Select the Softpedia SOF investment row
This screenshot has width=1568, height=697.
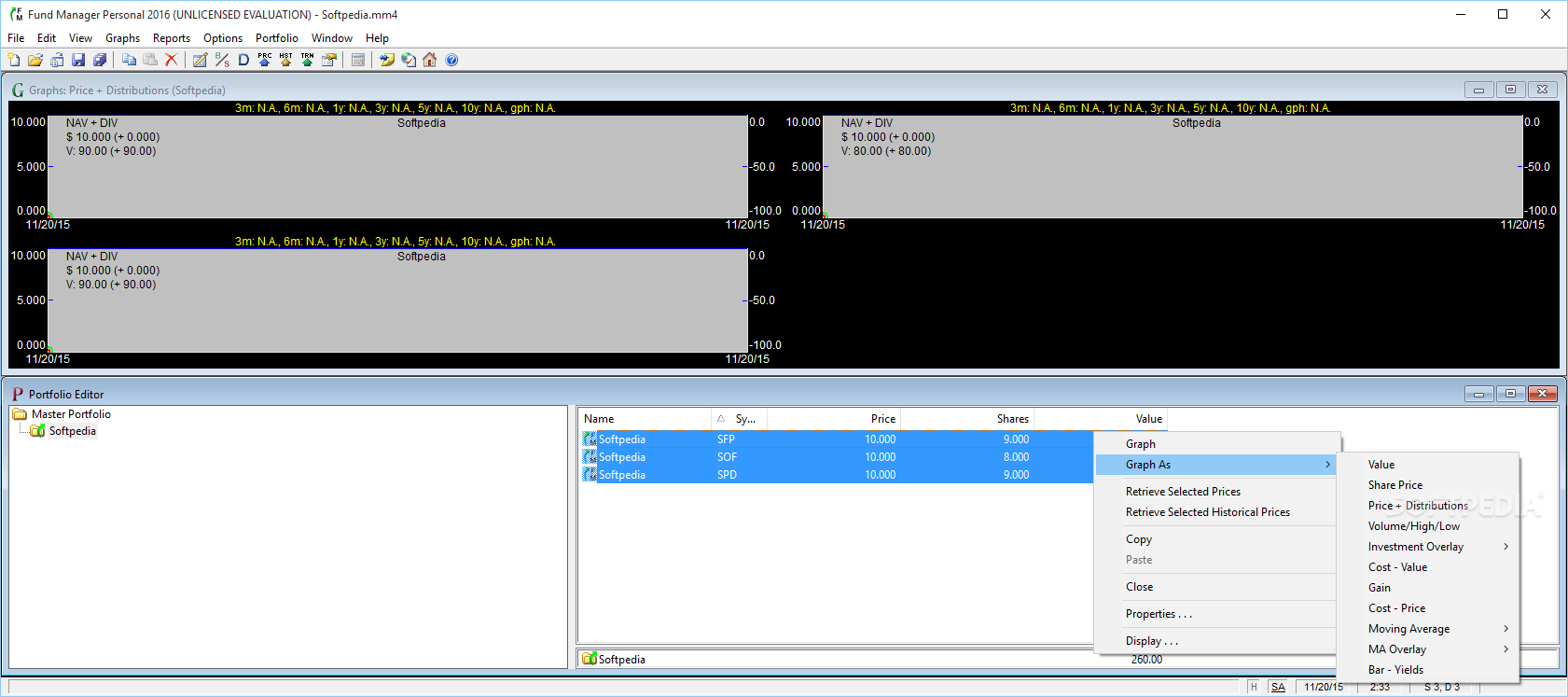(x=836, y=457)
